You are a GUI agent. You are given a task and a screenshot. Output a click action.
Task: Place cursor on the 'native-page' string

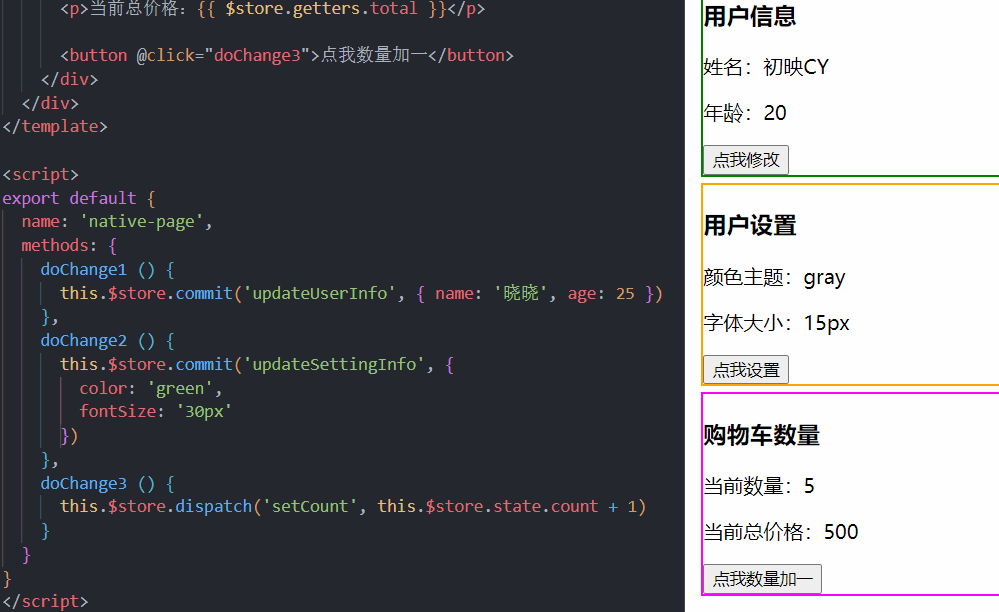pyautogui.click(x=141, y=222)
